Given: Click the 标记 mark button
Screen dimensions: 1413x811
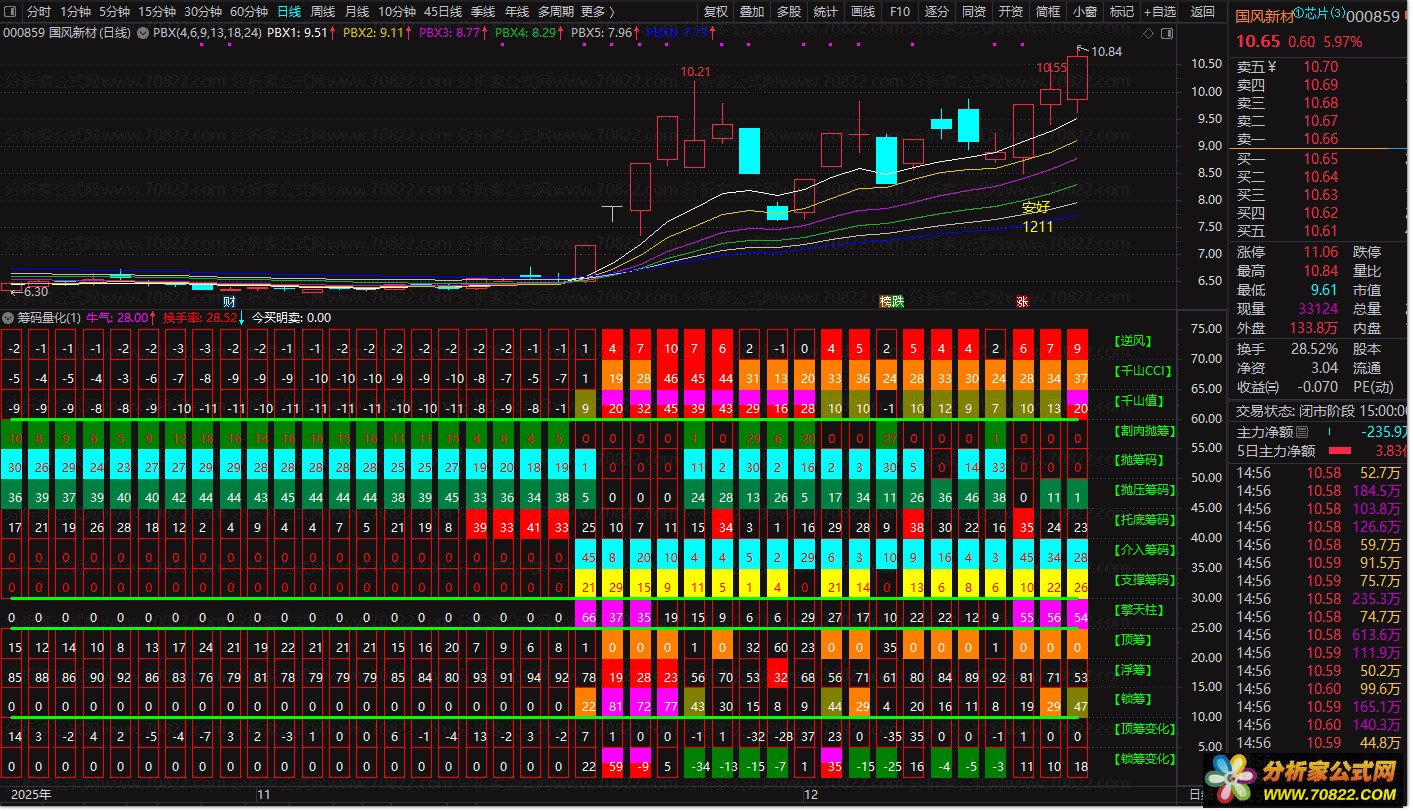Looking at the screenshot, I should click(x=1122, y=12).
